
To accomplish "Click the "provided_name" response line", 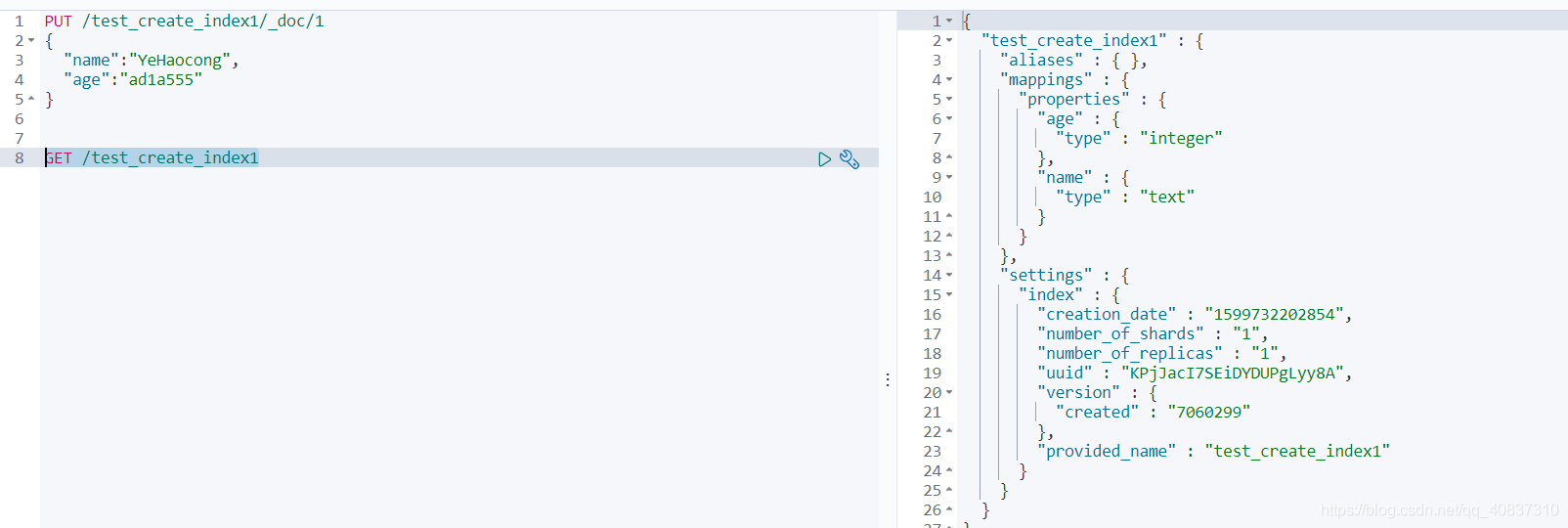I will pos(1213,451).
